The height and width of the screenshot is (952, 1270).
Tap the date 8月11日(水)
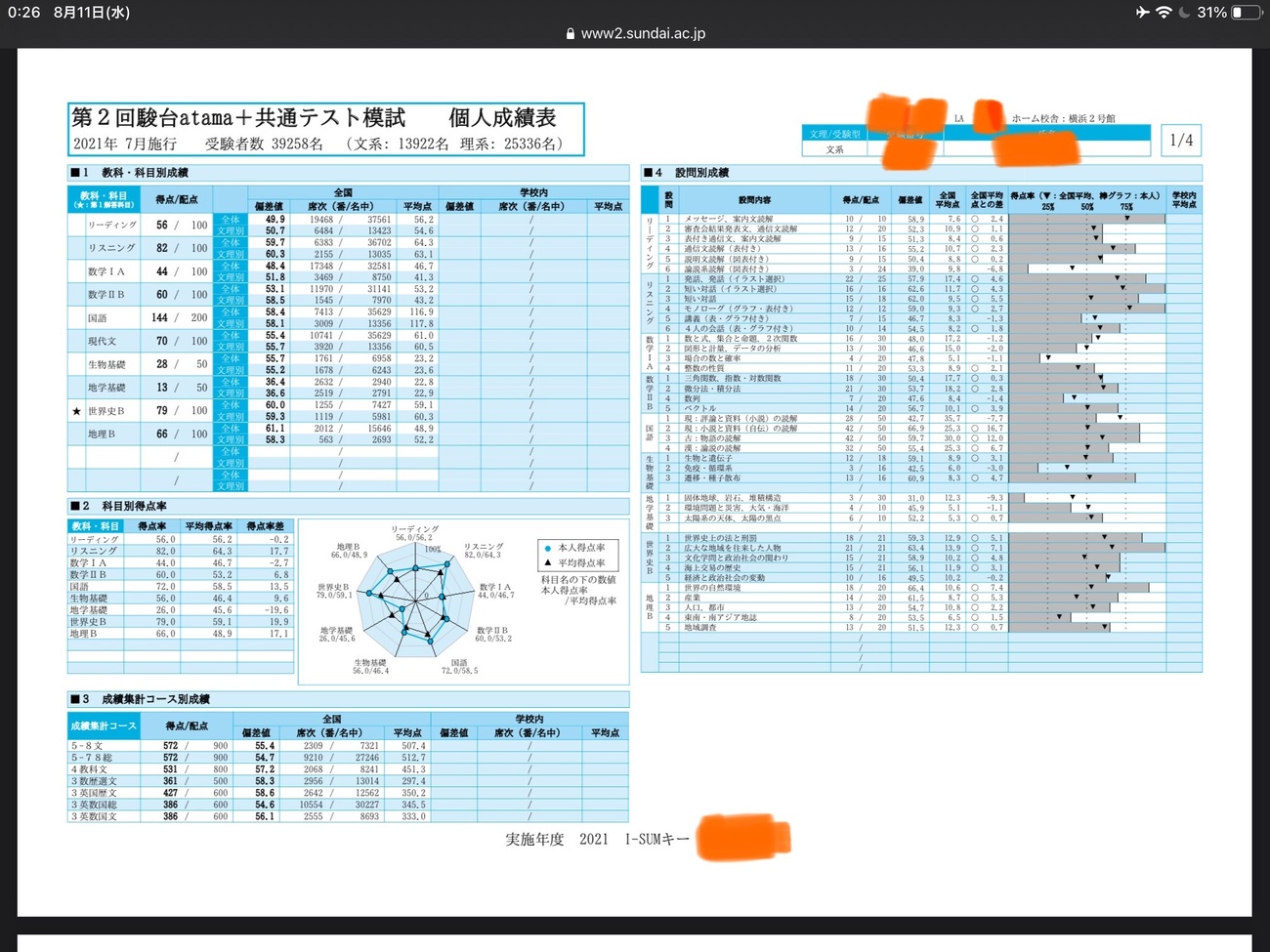(92, 13)
